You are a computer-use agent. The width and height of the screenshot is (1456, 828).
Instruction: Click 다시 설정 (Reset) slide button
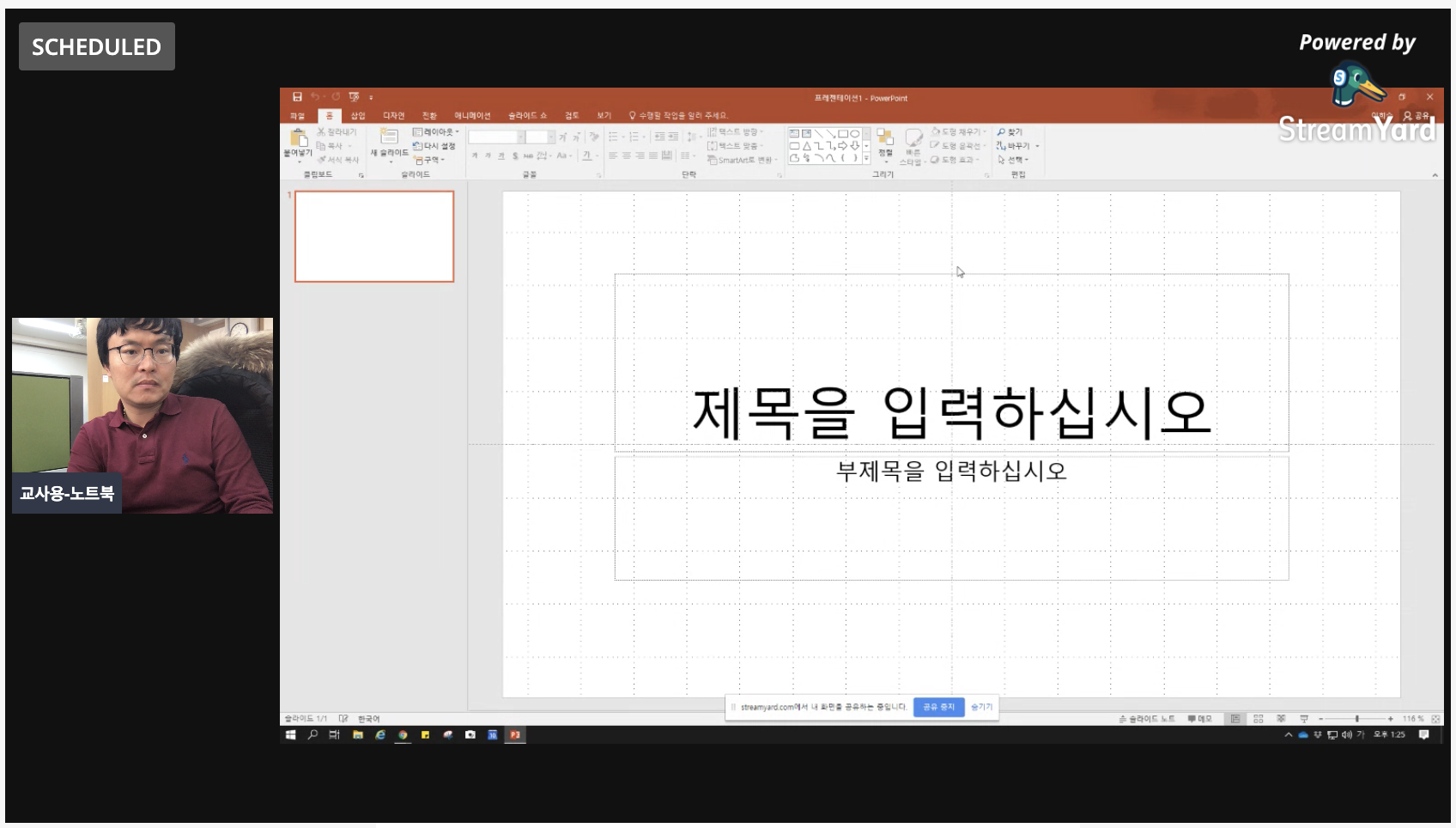pyautogui.click(x=434, y=146)
